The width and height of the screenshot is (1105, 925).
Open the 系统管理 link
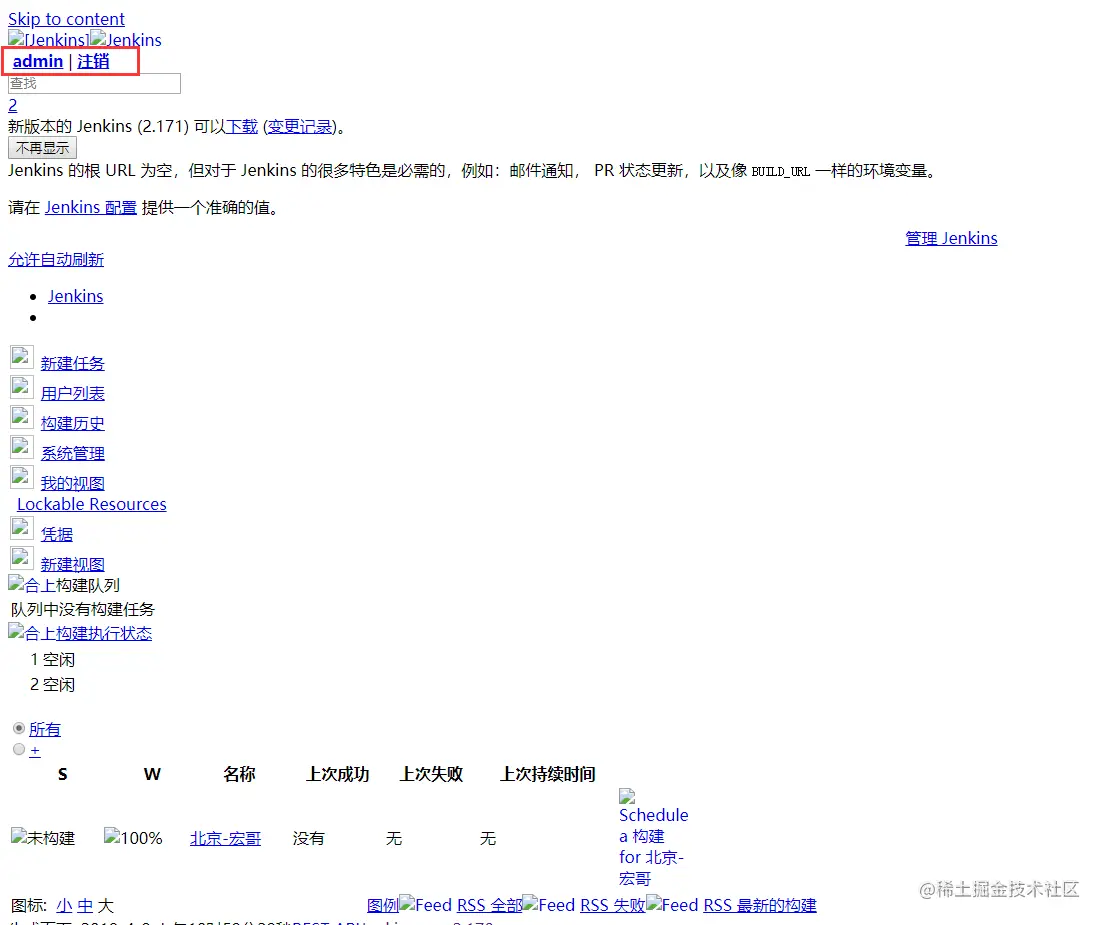pyautogui.click(x=73, y=454)
